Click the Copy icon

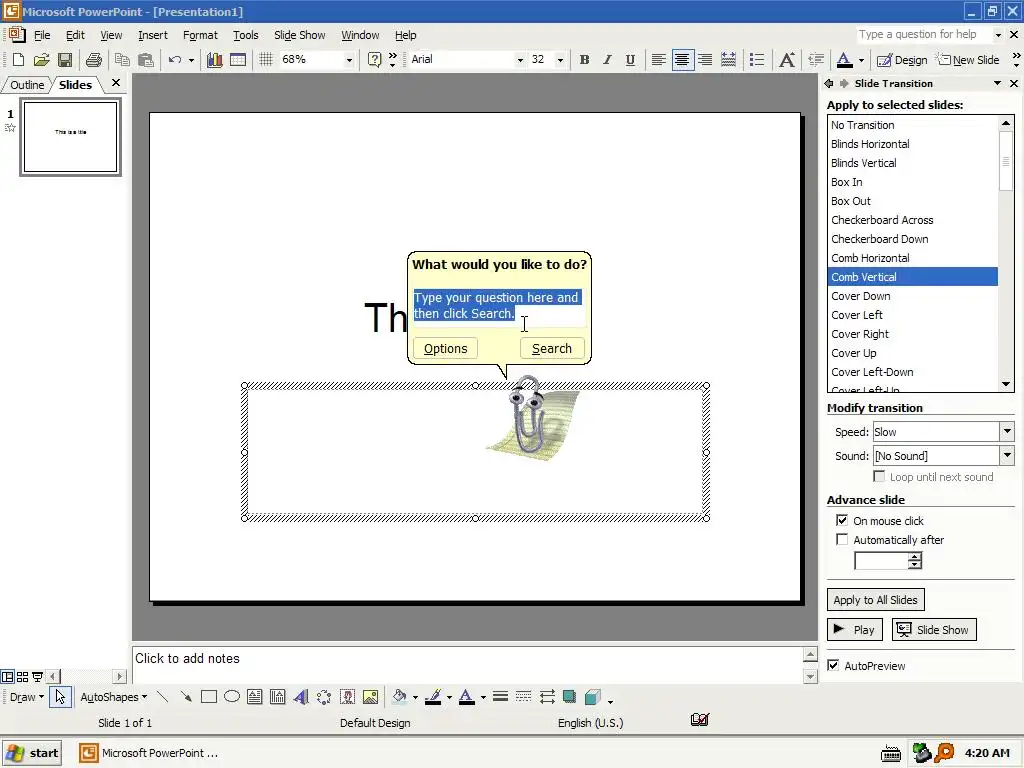(122, 59)
